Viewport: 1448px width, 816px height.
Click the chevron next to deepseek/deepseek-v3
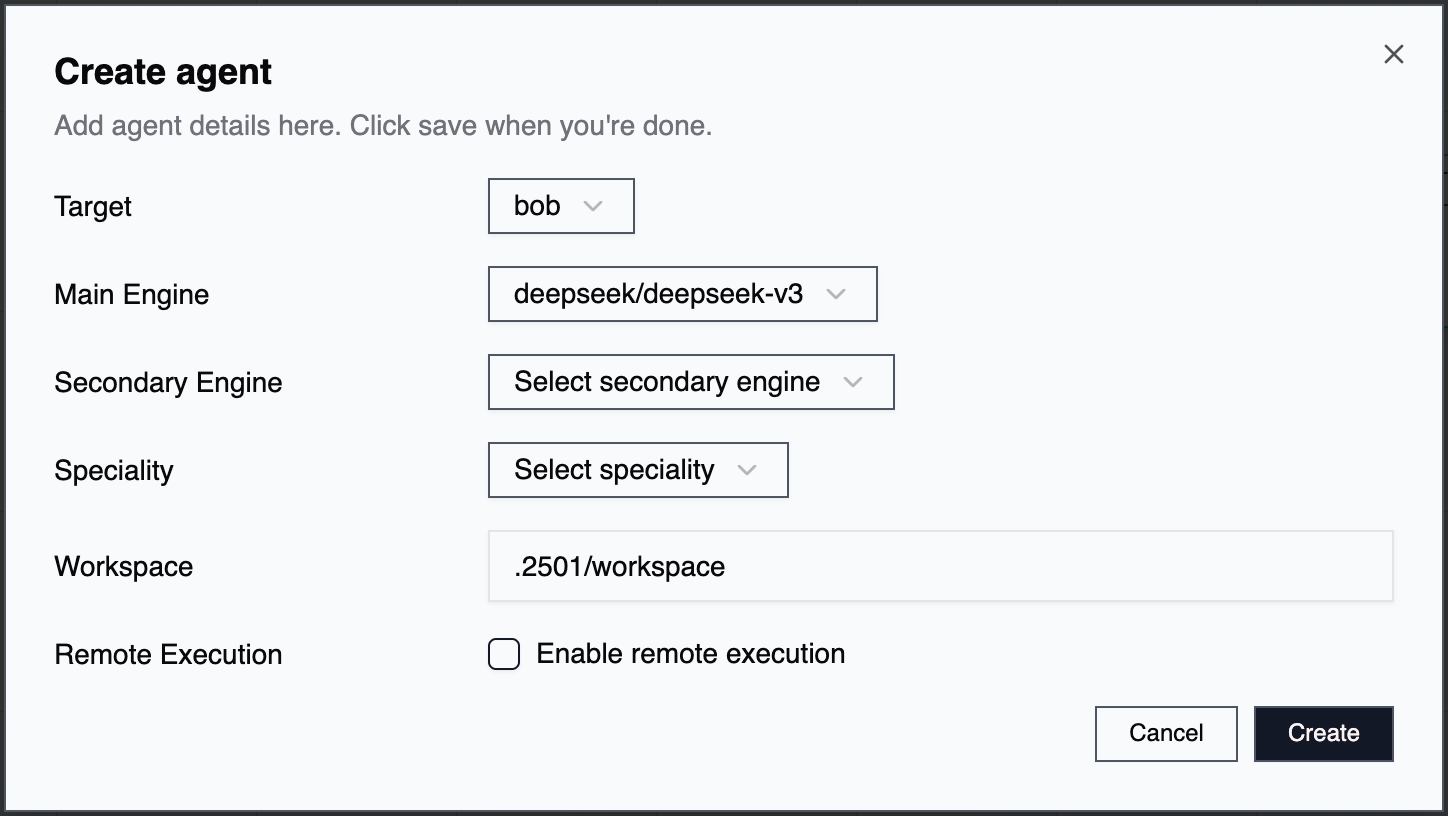coord(836,294)
